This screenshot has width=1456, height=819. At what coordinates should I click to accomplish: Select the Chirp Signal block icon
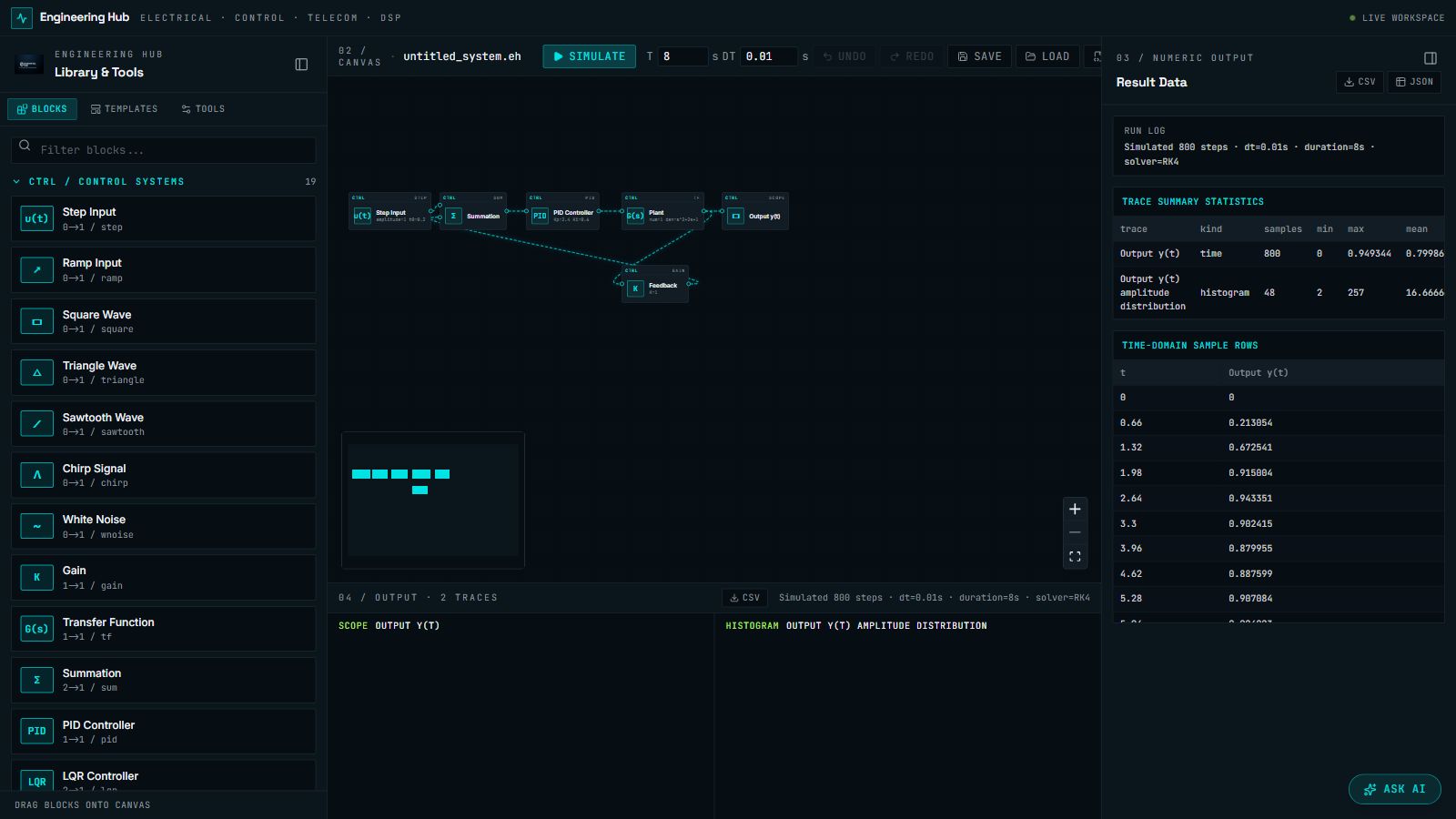36,475
